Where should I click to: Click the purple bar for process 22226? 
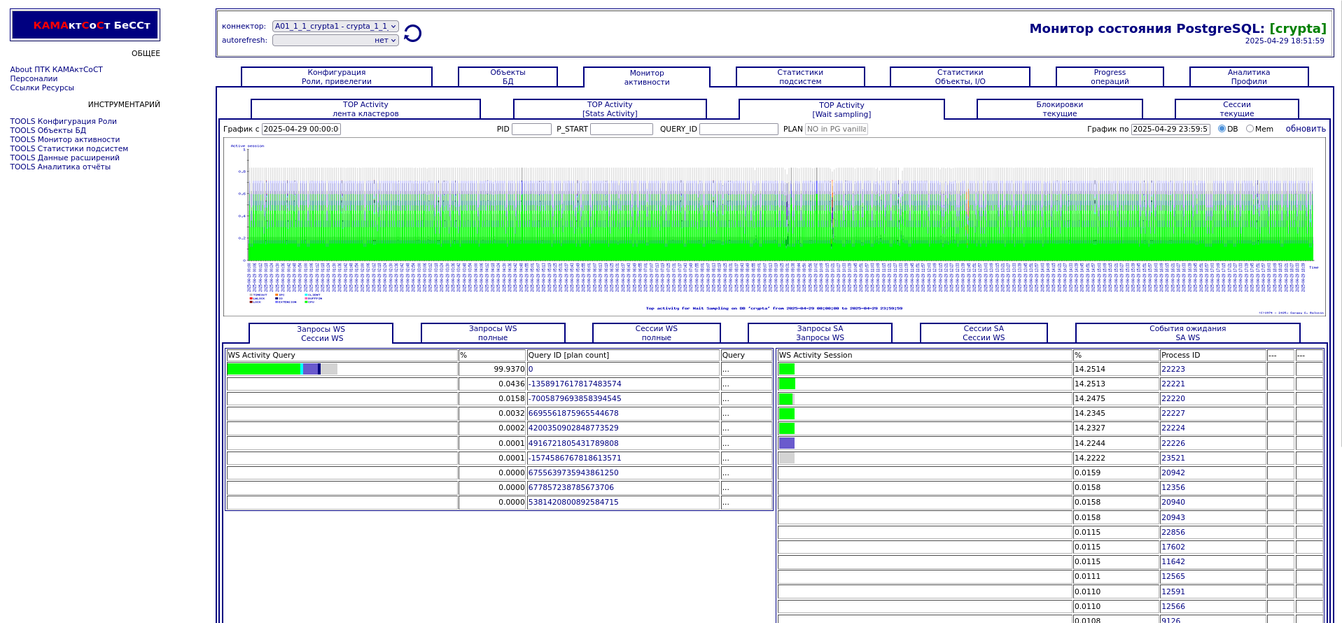coord(787,443)
